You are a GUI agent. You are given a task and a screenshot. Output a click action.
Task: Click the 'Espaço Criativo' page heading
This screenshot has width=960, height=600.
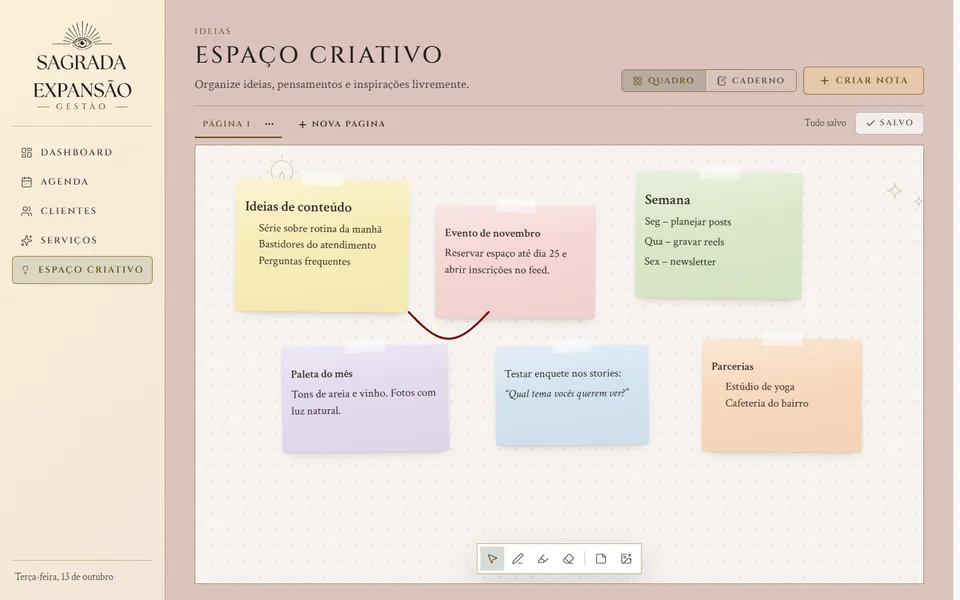coord(318,55)
